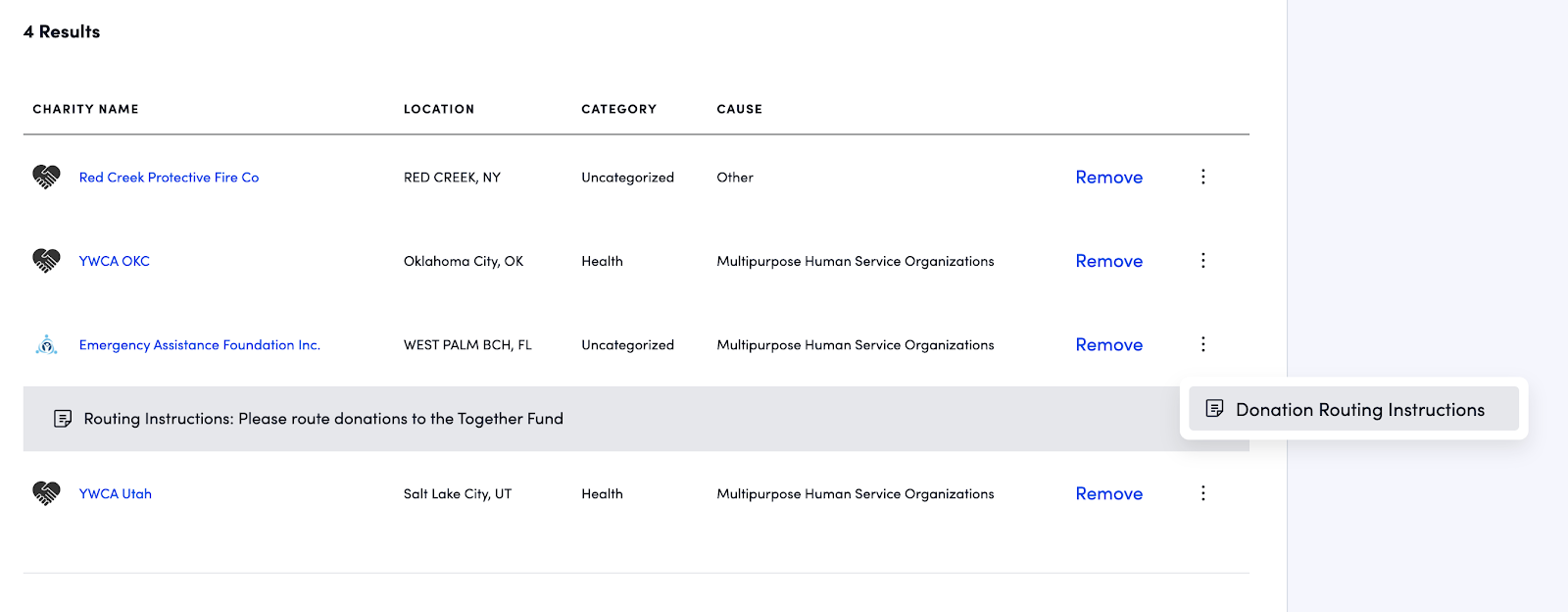
Task: Click the Emergency Assistance Foundation logo icon
Action: pyautogui.click(x=46, y=344)
